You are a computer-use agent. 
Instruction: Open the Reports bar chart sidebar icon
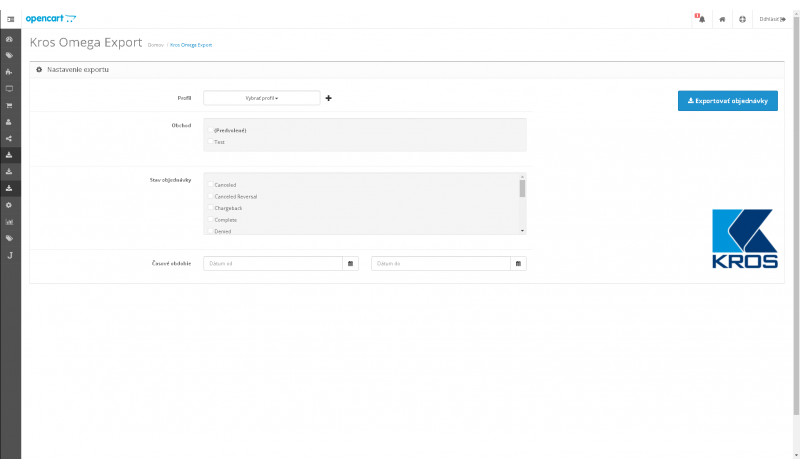click(9, 222)
